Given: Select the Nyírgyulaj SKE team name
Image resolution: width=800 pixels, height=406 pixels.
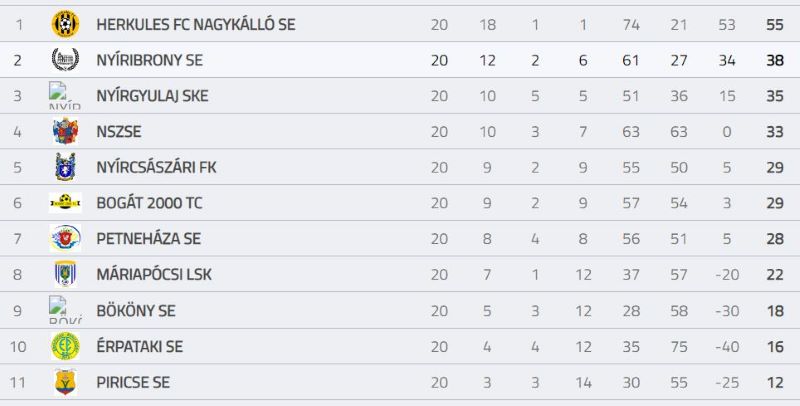Looking at the screenshot, I should tap(153, 96).
